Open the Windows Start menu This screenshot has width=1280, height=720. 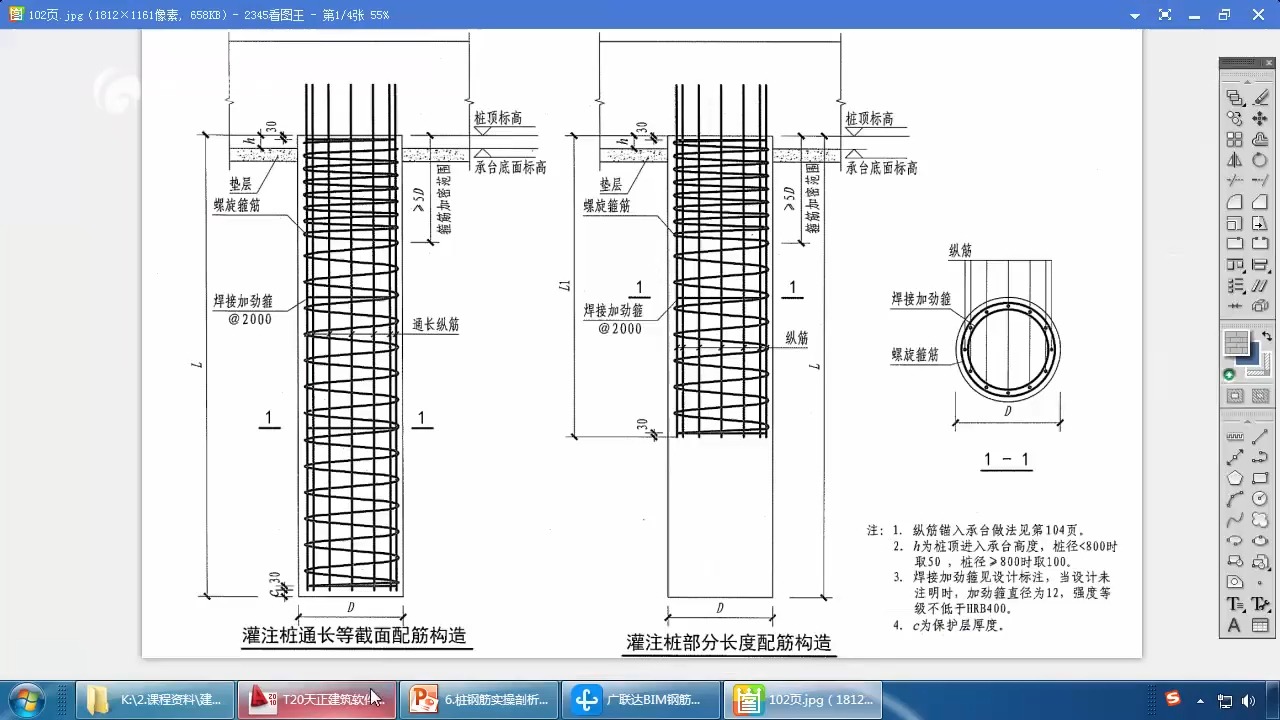click(27, 699)
